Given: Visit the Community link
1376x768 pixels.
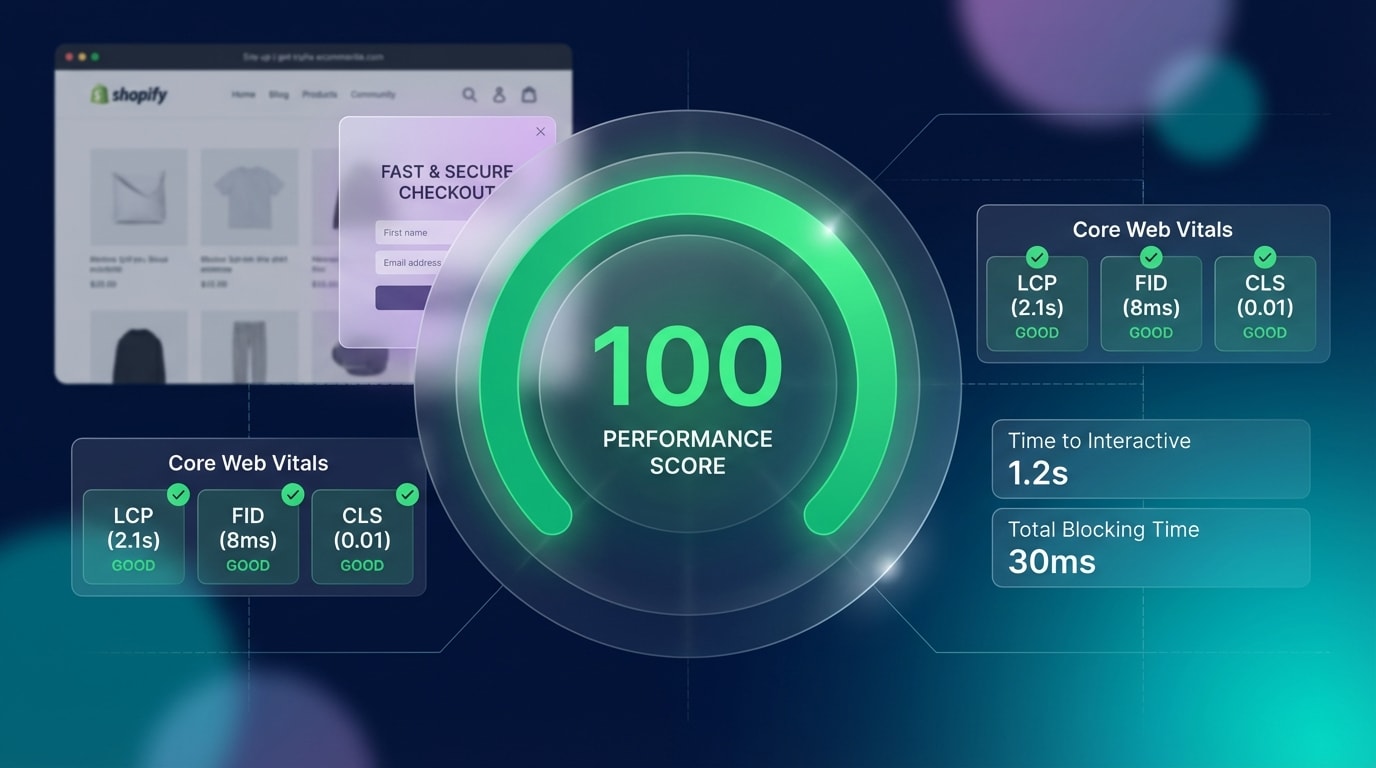Looking at the screenshot, I should [372, 94].
